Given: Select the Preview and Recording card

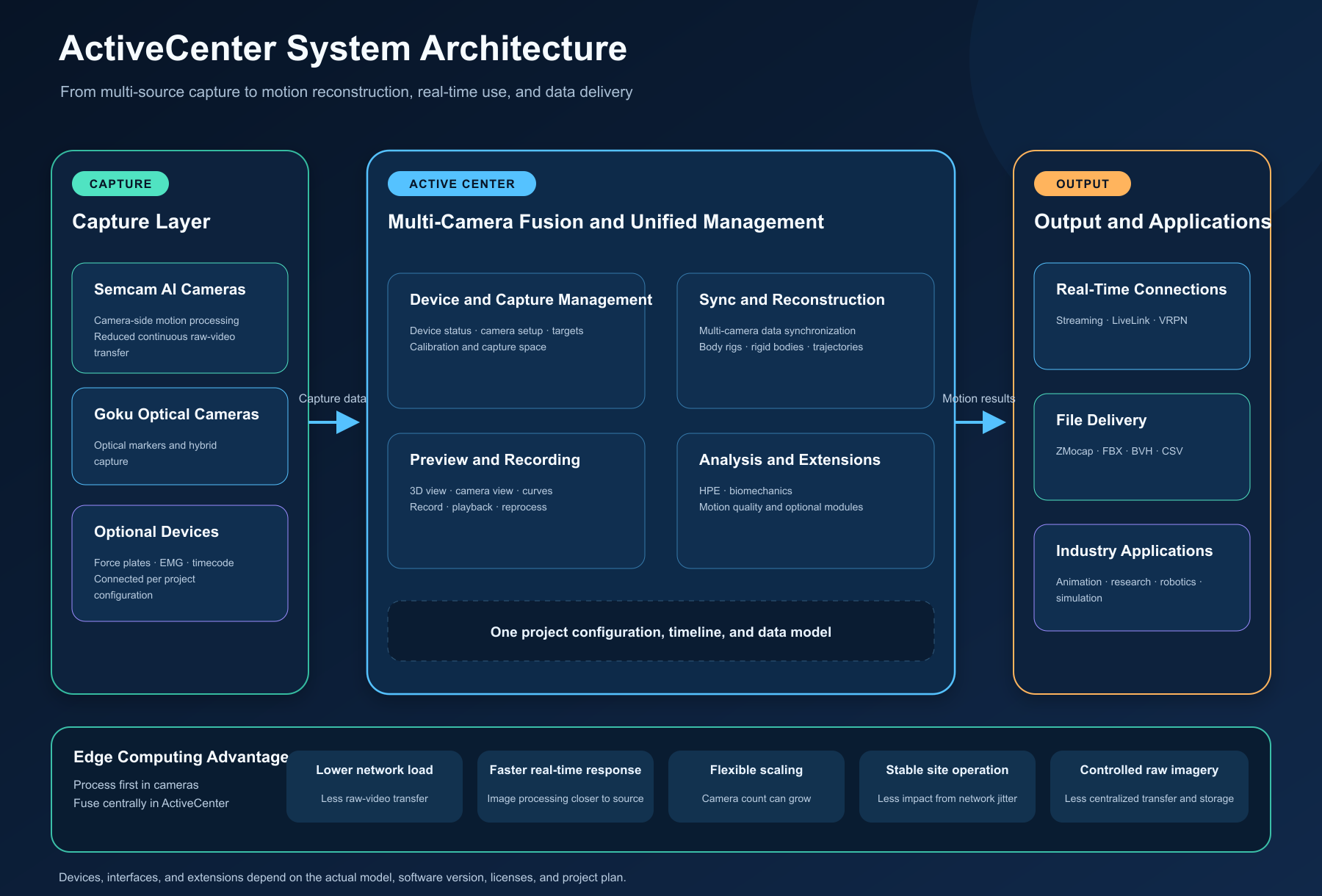Looking at the screenshot, I should click(x=516, y=501).
